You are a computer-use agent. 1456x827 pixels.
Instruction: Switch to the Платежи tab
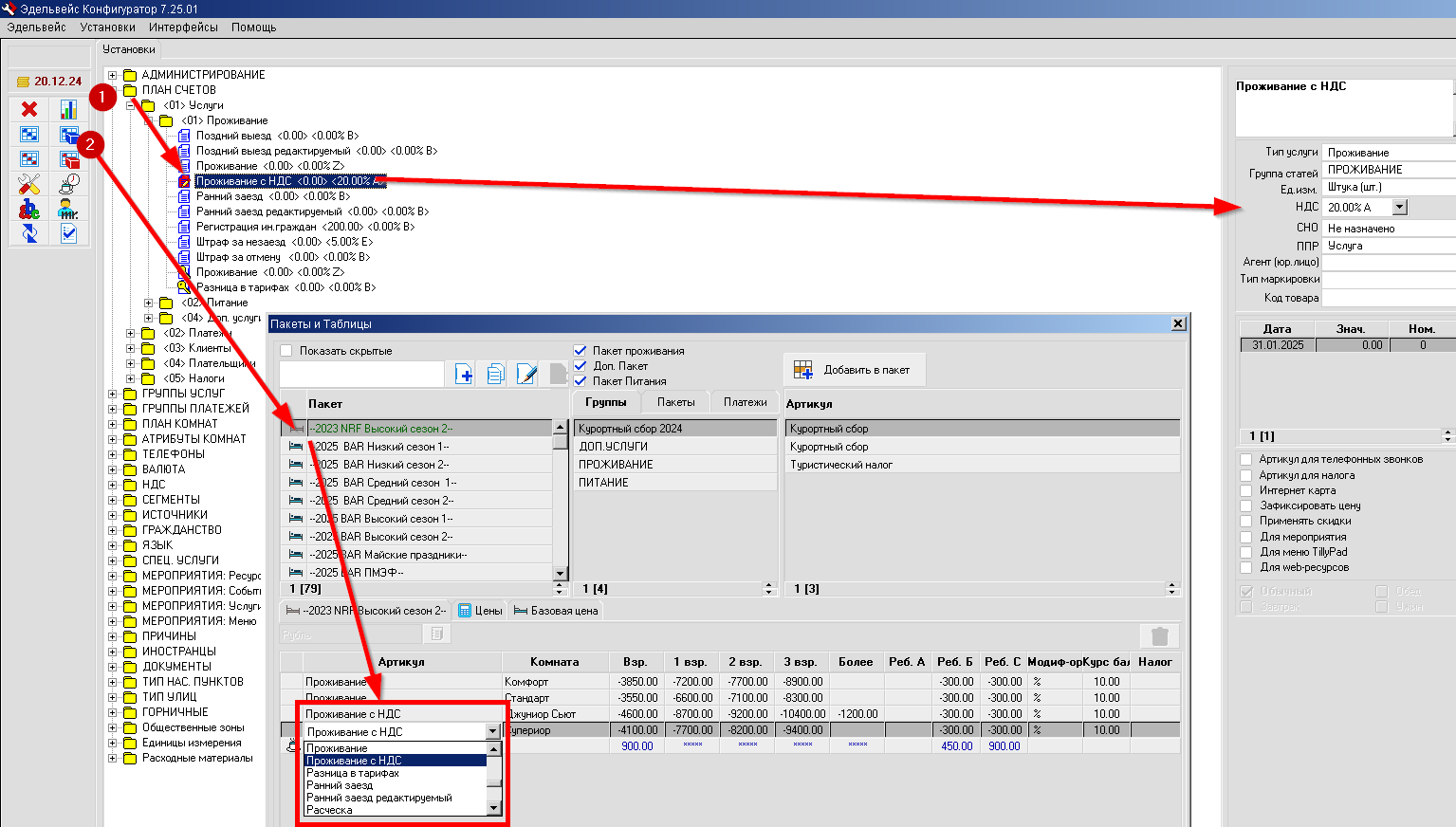[x=745, y=402]
